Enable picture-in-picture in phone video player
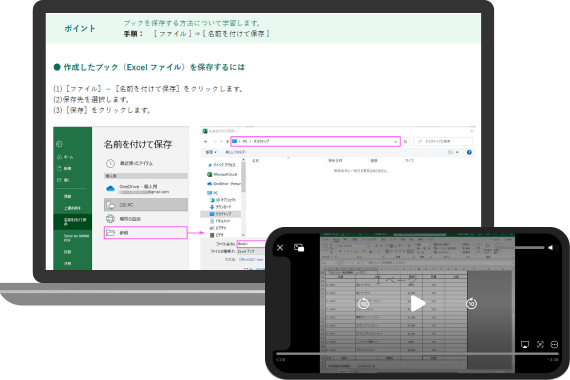Image resolution: width=570 pixels, height=380 pixels. [x=299, y=248]
